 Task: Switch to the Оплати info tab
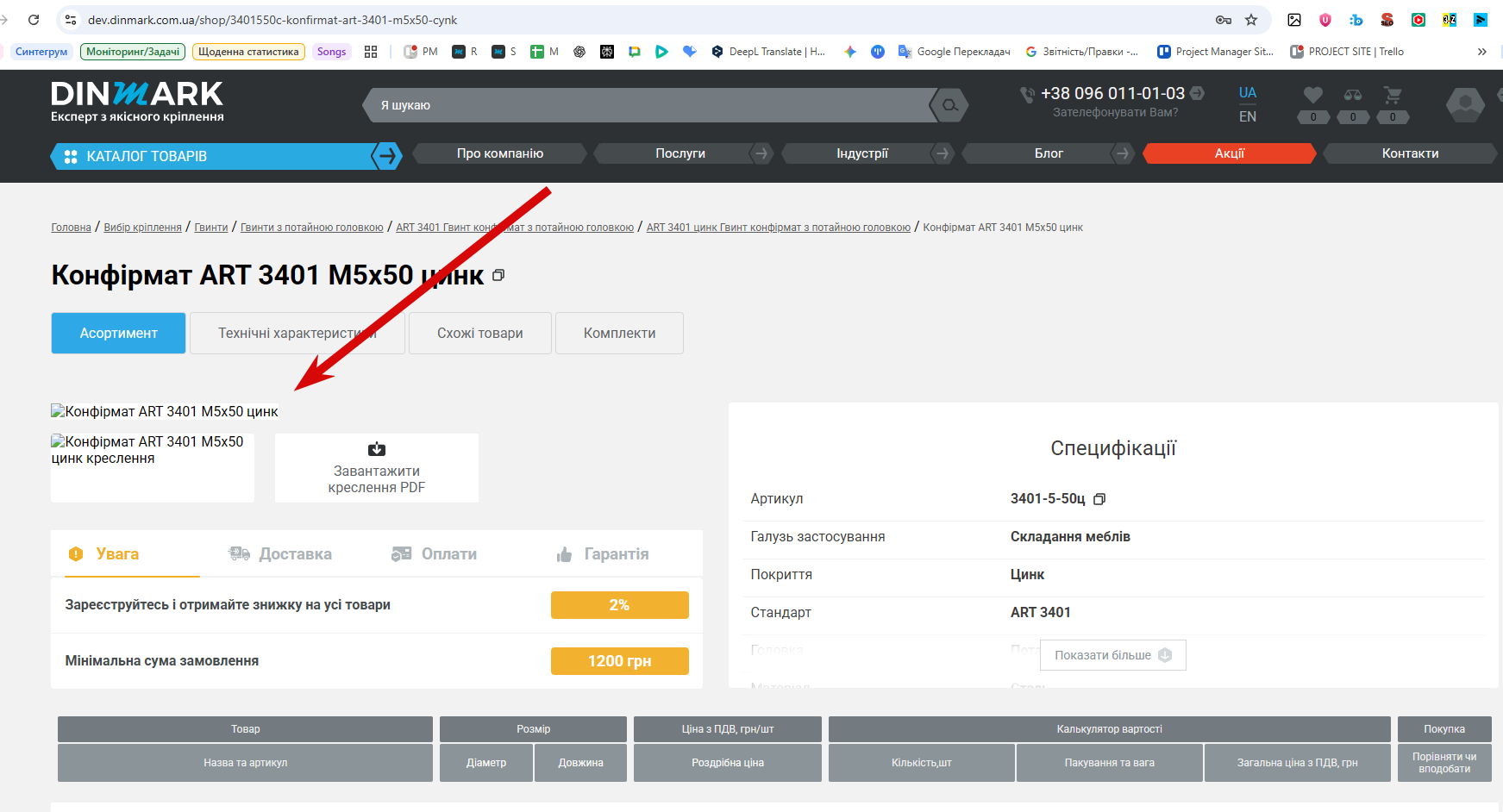coord(434,554)
